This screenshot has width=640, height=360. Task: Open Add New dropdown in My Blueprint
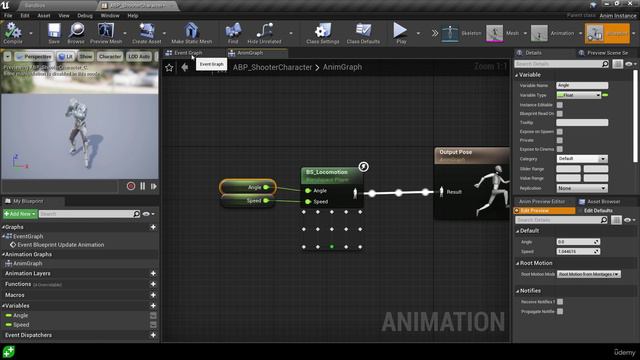click(x=20, y=213)
